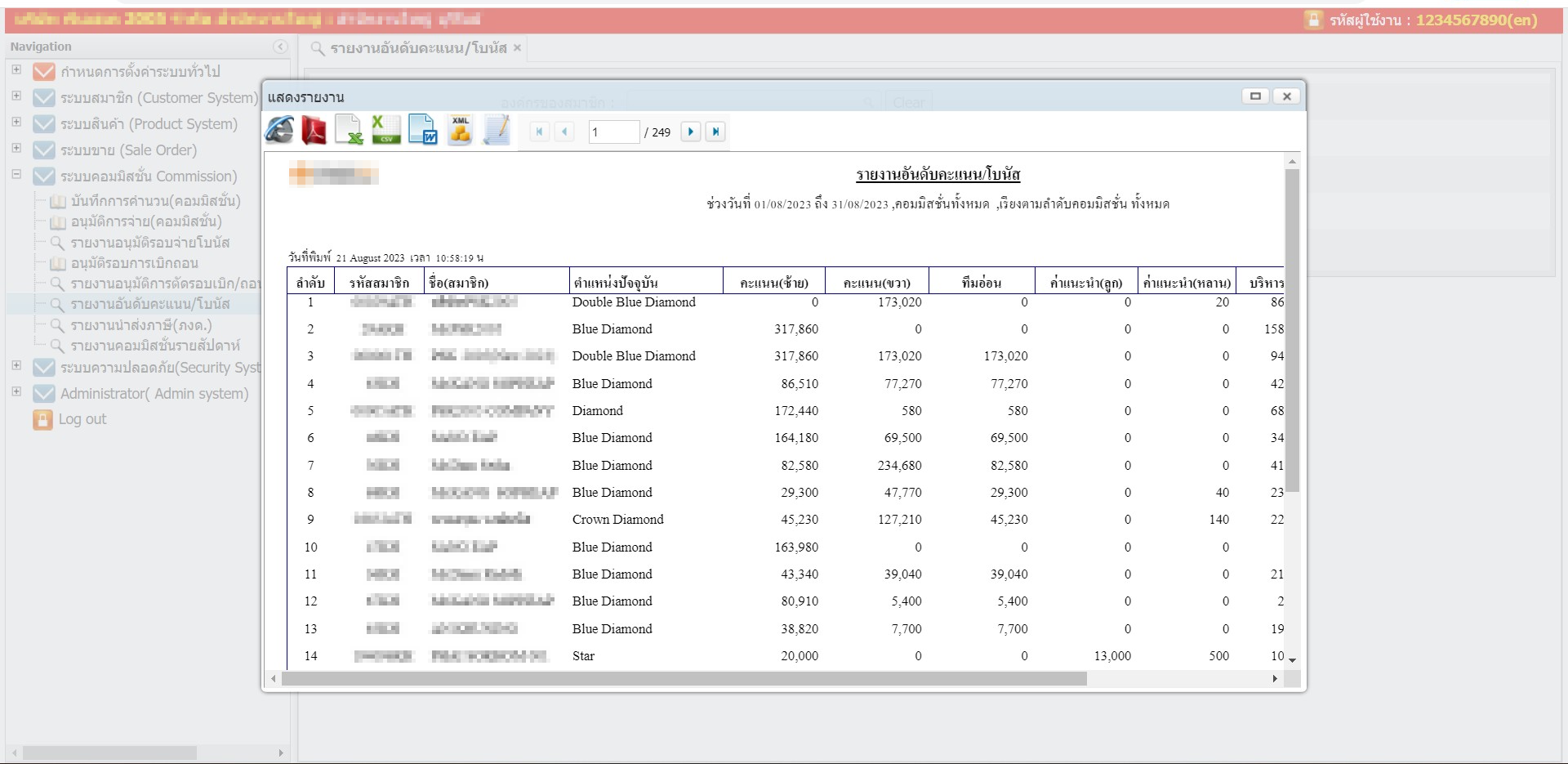Screen dimensions: 1568x764
Task: Export report to Word document
Action: click(x=422, y=131)
